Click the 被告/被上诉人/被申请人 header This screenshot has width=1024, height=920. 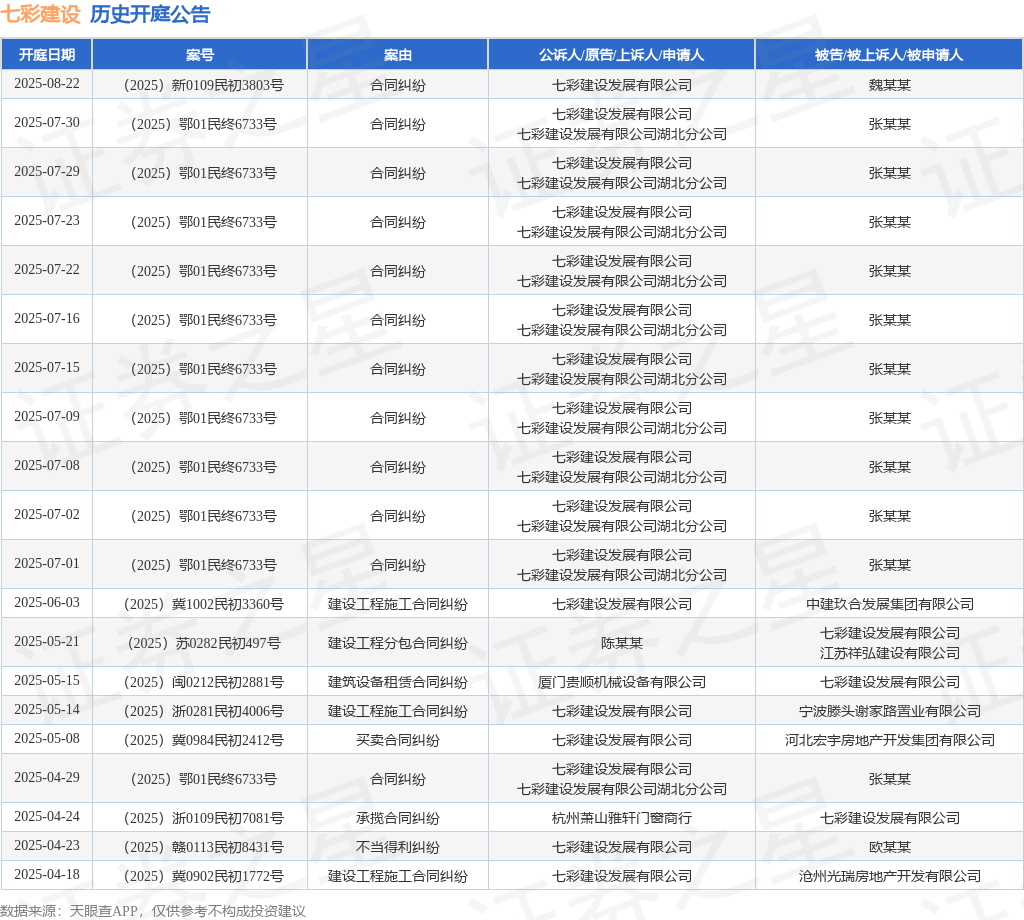(889, 55)
